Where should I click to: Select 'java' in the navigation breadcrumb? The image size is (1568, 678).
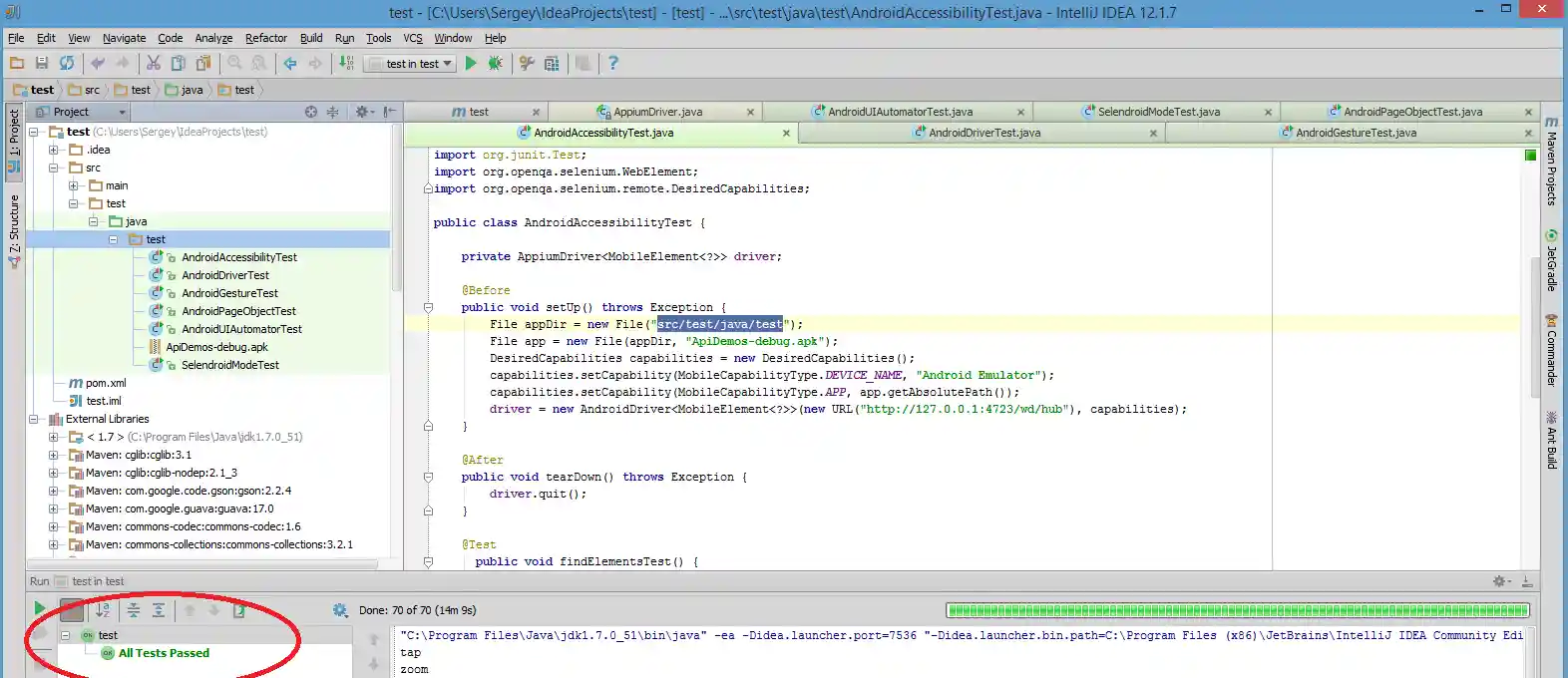[x=185, y=90]
